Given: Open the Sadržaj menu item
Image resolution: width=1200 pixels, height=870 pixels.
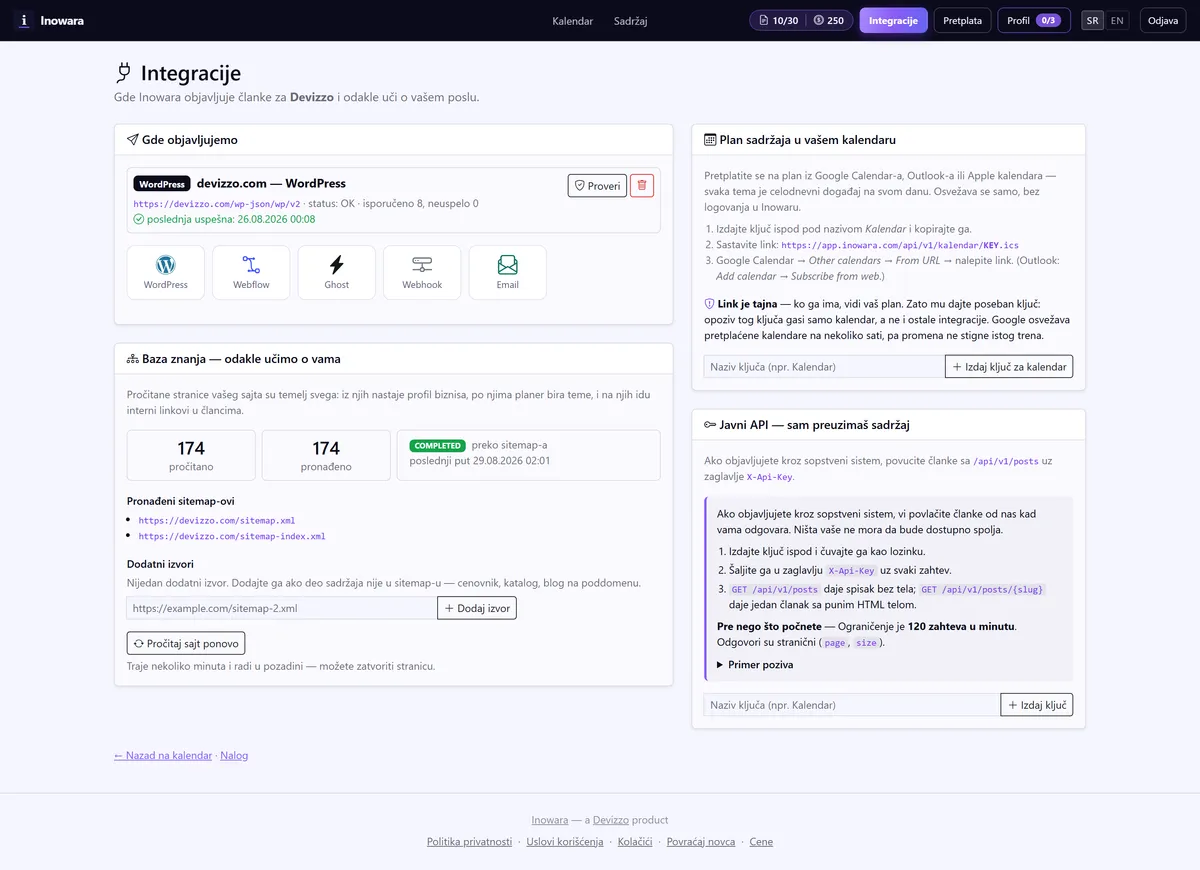Looking at the screenshot, I should (x=630, y=20).
